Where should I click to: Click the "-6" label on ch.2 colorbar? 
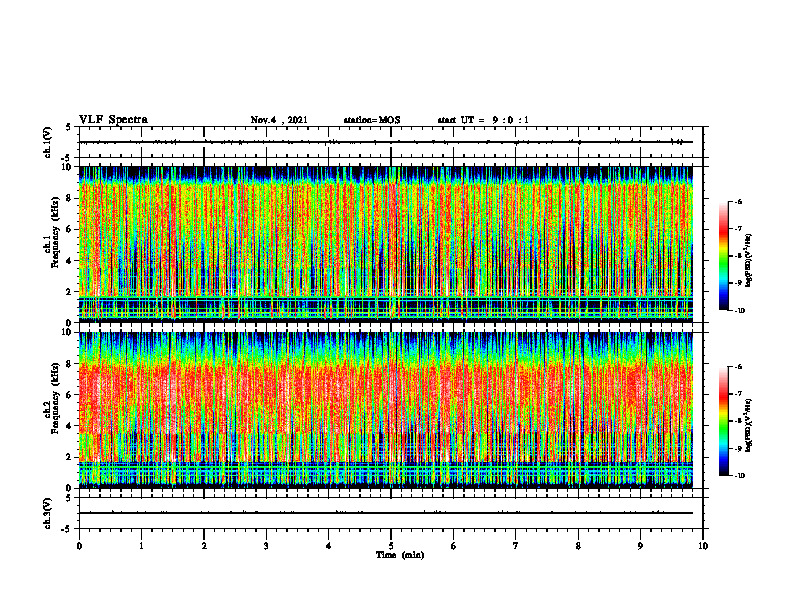coord(738,367)
